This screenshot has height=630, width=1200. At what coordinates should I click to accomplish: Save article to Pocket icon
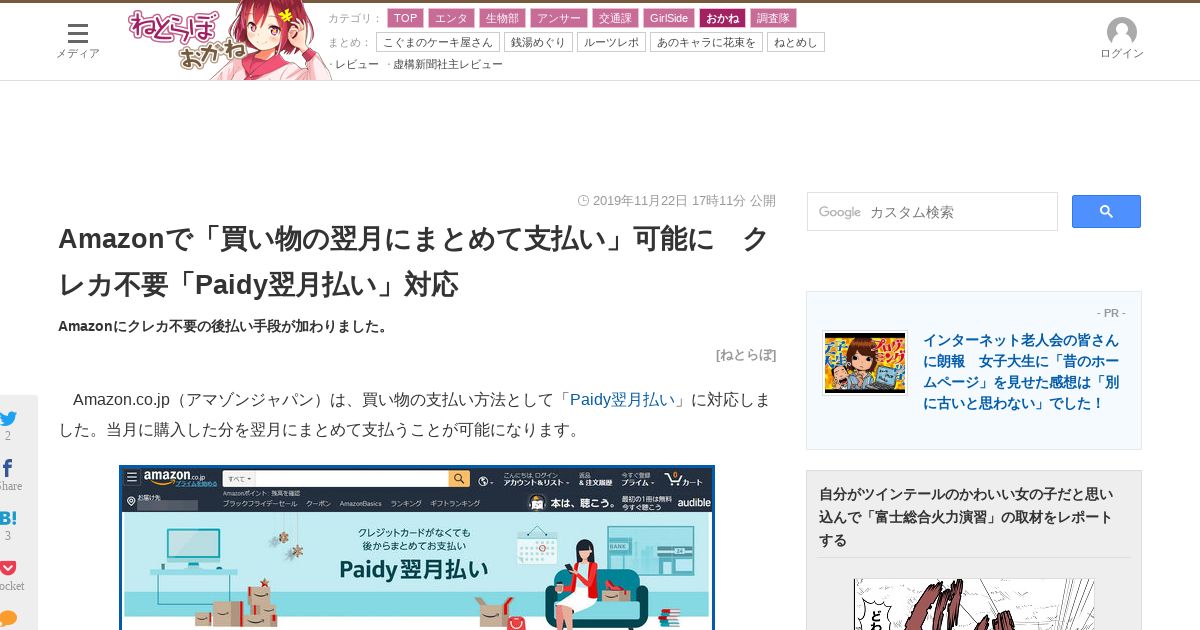coord(8,568)
